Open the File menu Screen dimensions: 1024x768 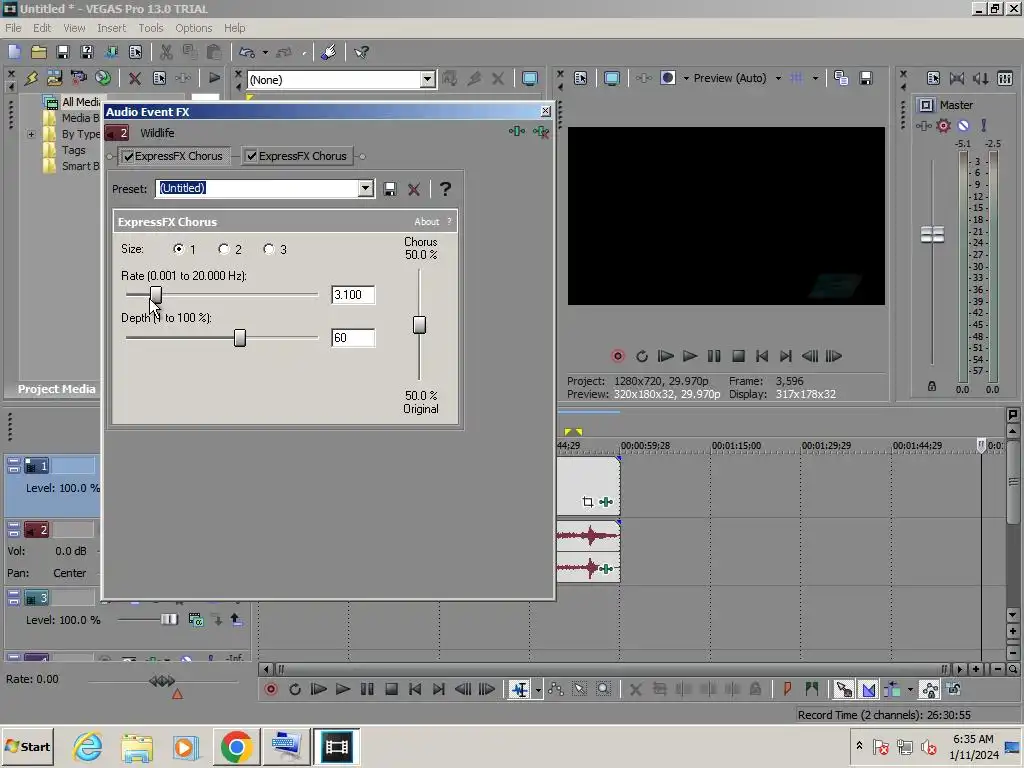pos(13,28)
